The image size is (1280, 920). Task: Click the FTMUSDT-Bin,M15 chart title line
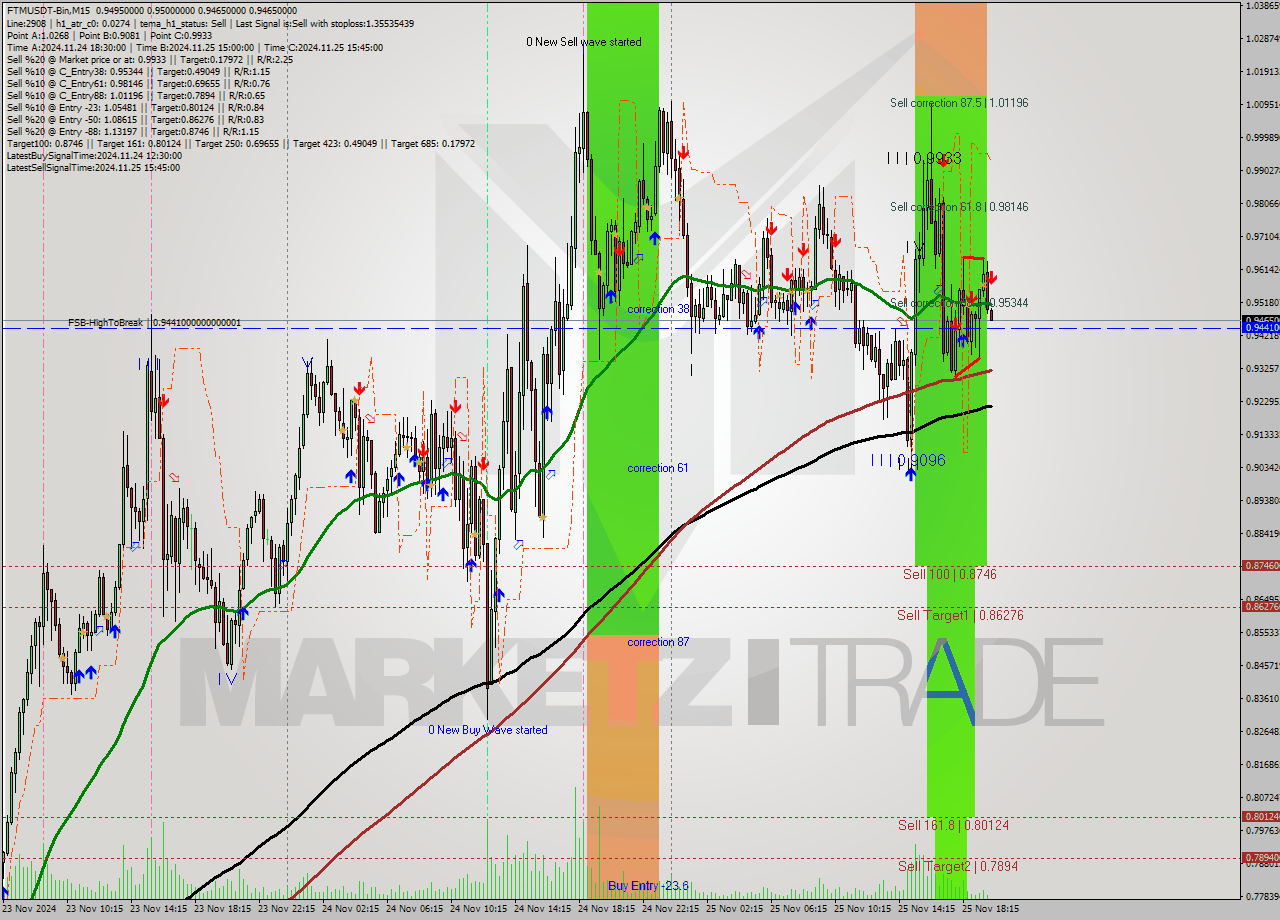tap(151, 10)
